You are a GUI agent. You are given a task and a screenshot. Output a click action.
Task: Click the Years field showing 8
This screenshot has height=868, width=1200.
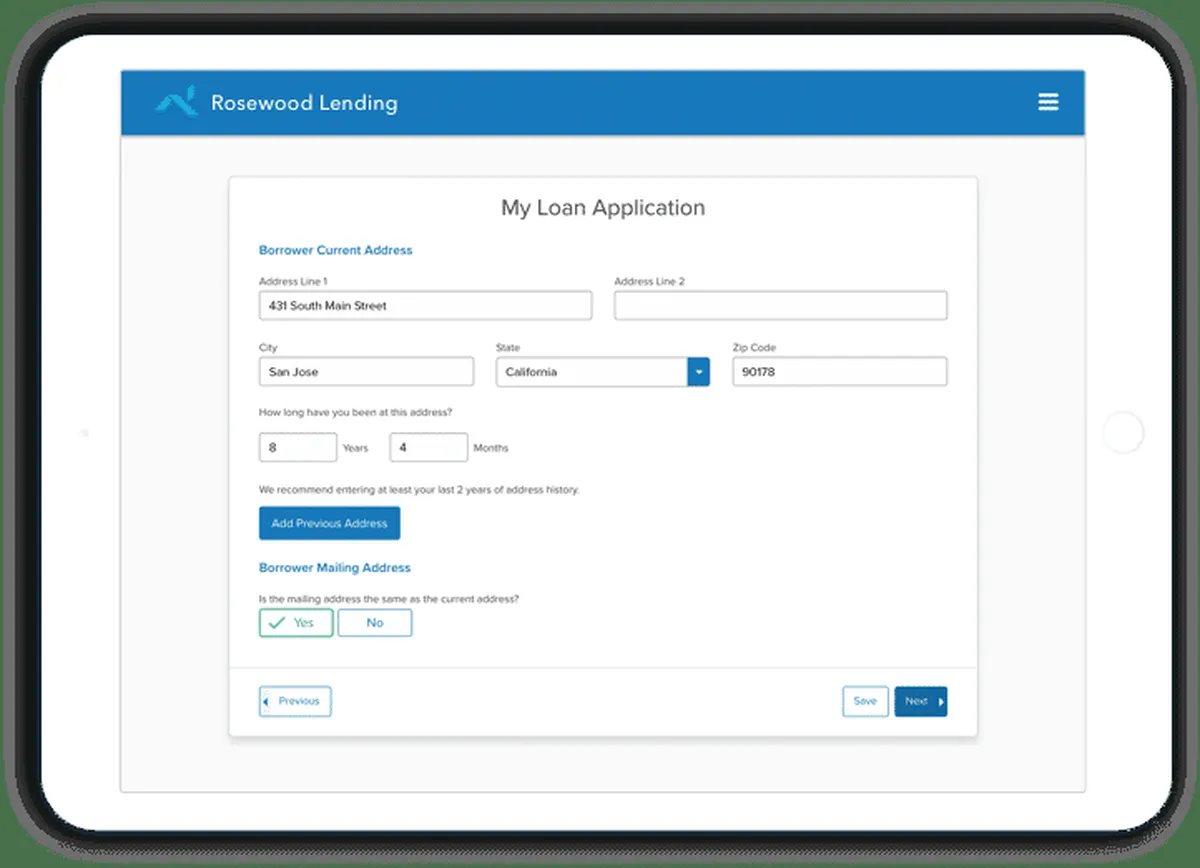coord(298,448)
